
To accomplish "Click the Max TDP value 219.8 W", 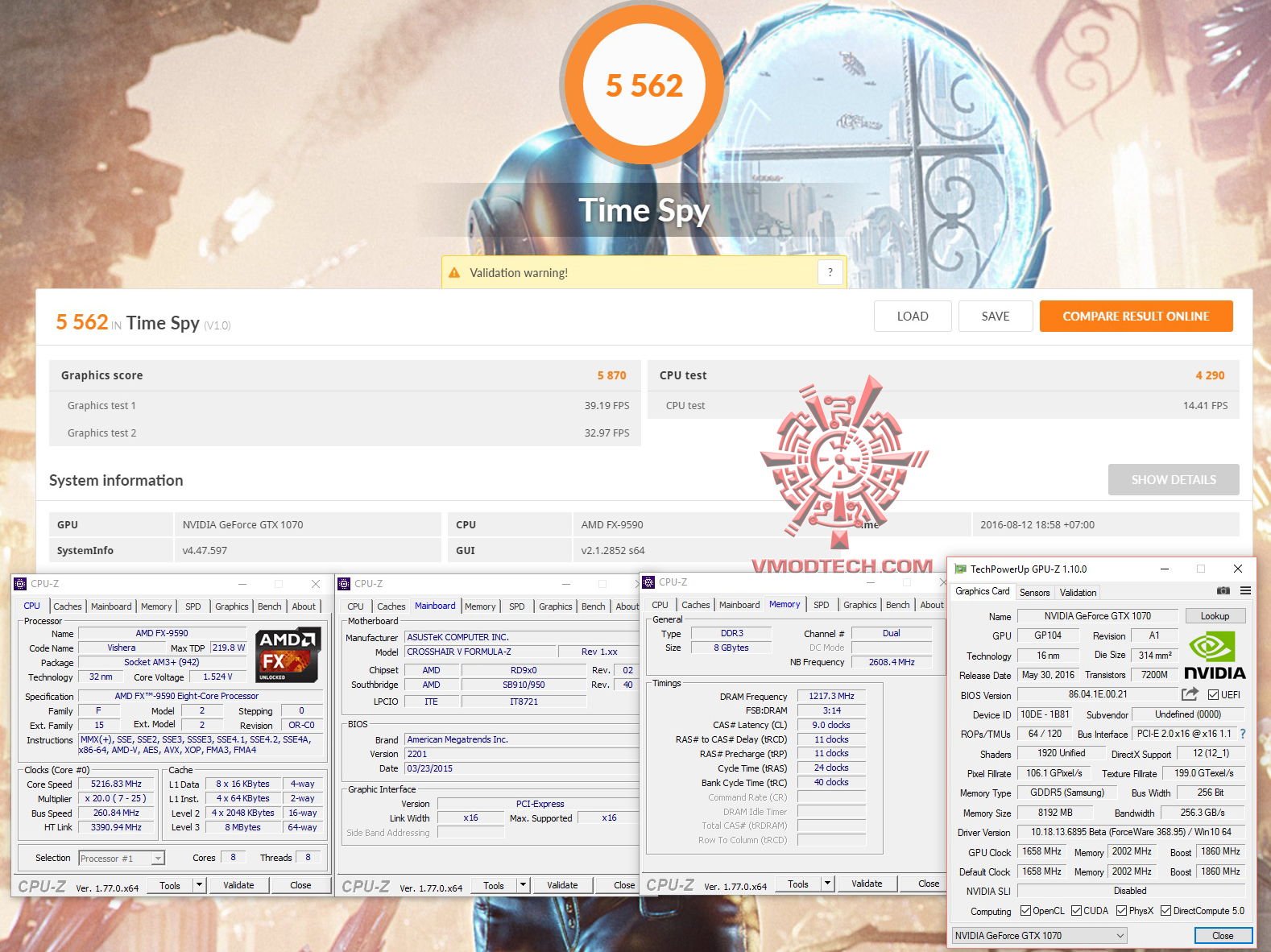I will pyautogui.click(x=229, y=648).
